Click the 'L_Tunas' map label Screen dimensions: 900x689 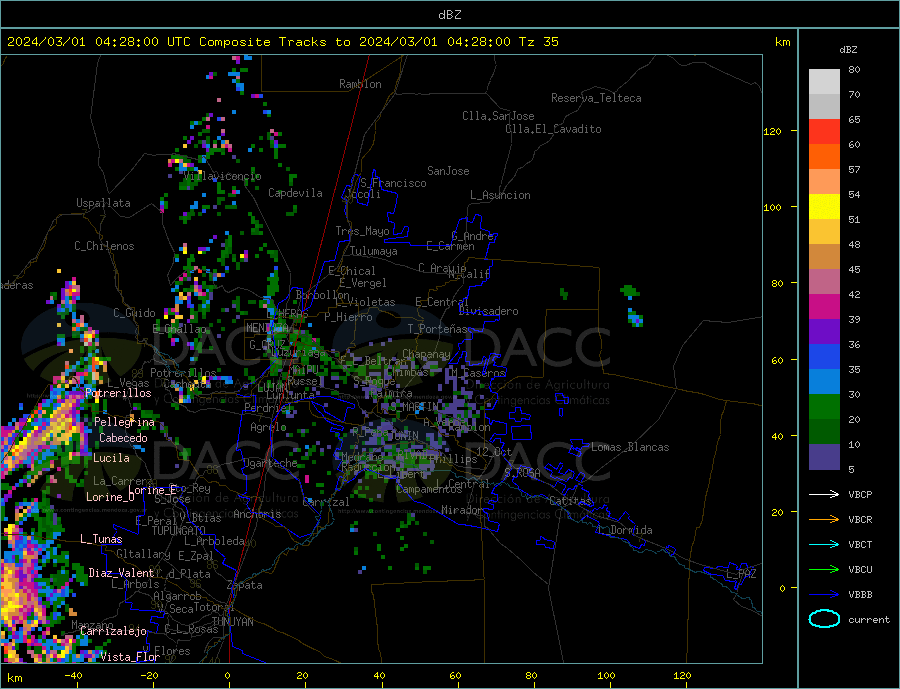pos(101,539)
